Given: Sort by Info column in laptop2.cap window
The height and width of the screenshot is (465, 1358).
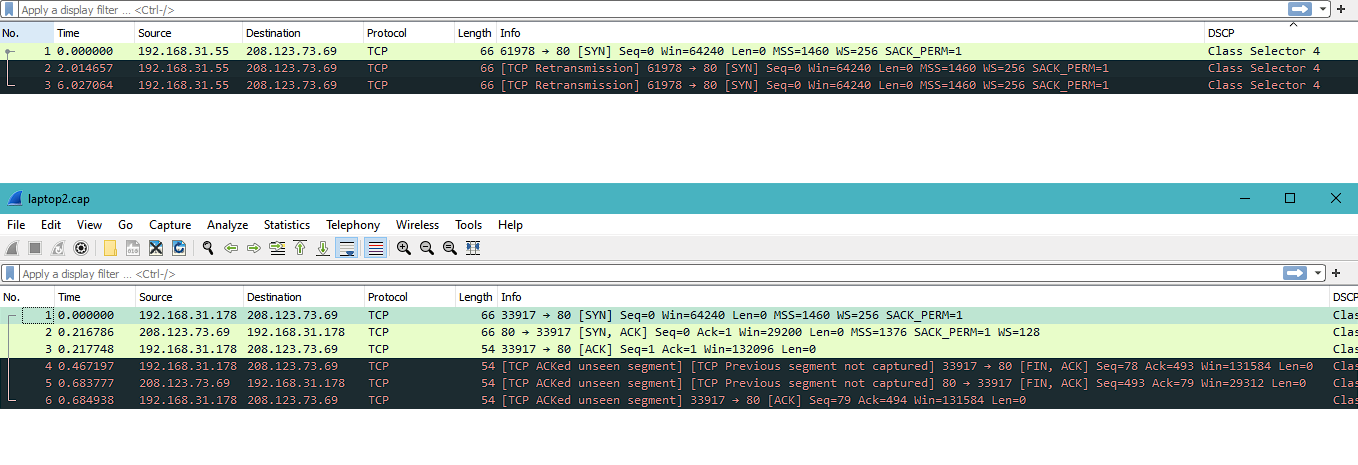Looking at the screenshot, I should pyautogui.click(x=912, y=297).
